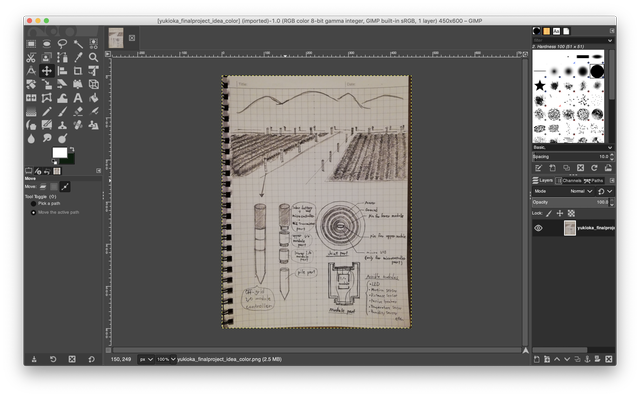The height and width of the screenshot is (397, 640).
Task: Select the Ellipse Select tool
Action: point(47,44)
